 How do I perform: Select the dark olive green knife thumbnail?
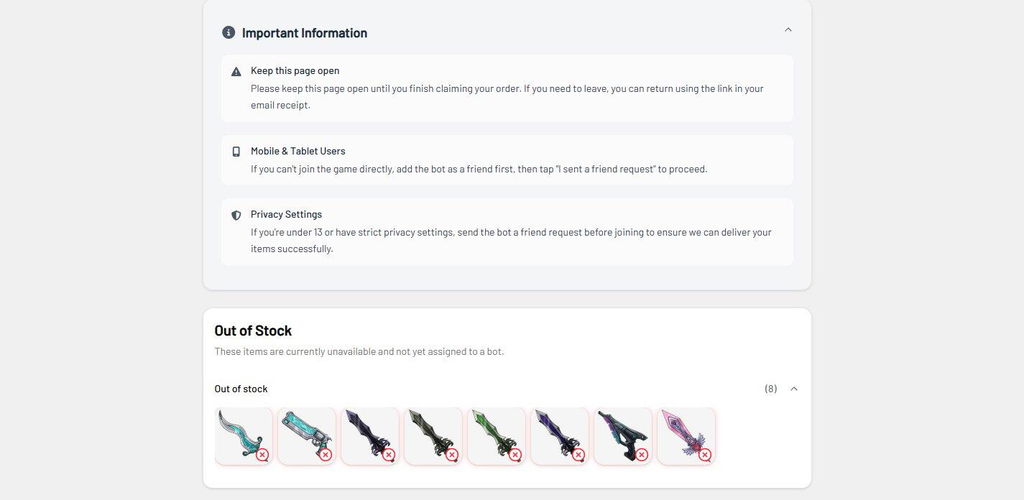[434, 436]
